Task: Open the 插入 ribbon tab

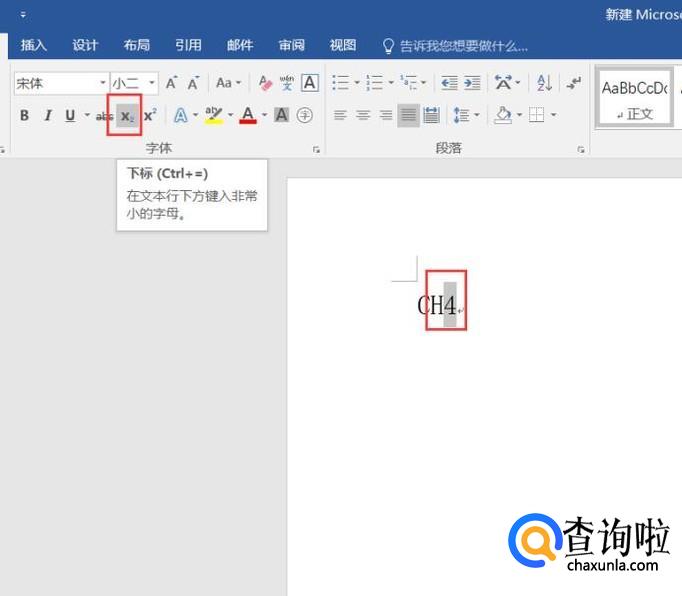Action: coord(34,45)
